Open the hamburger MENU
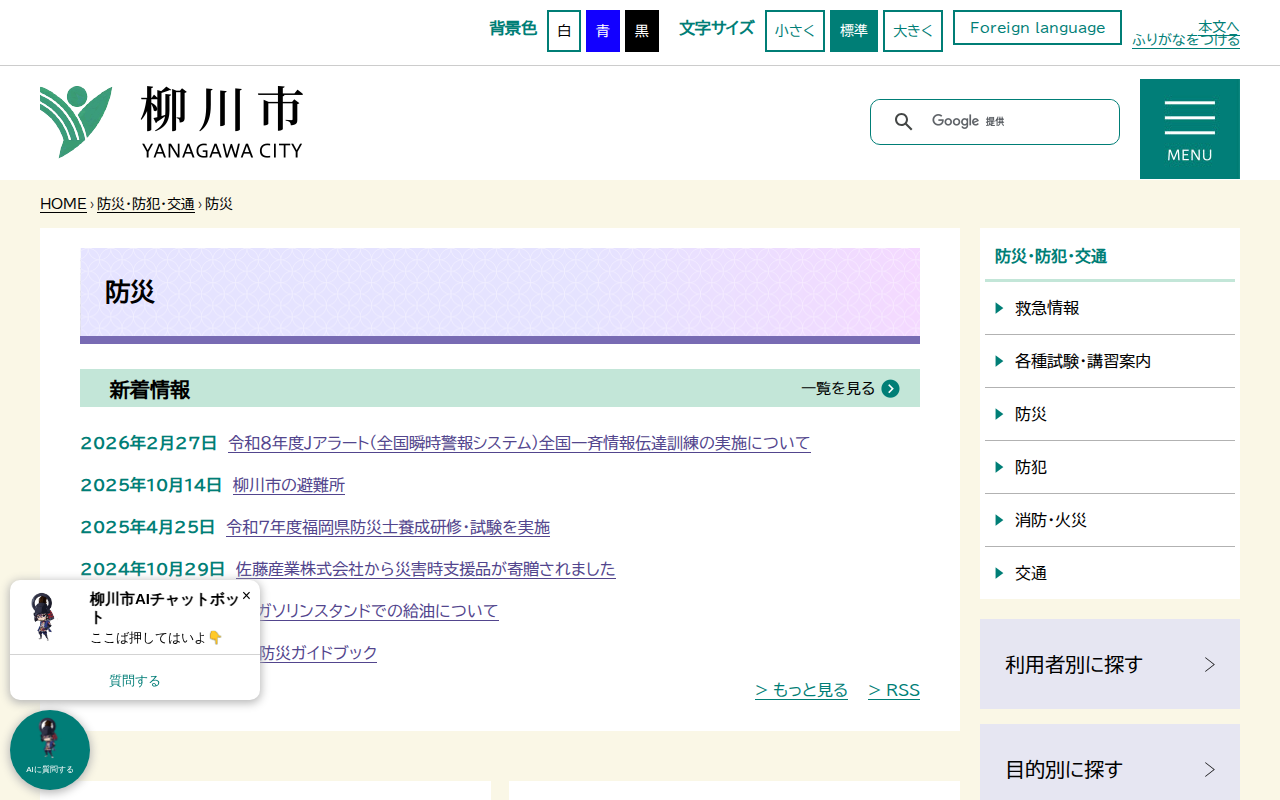Screen dimensions: 1280x800 tap(1189, 128)
